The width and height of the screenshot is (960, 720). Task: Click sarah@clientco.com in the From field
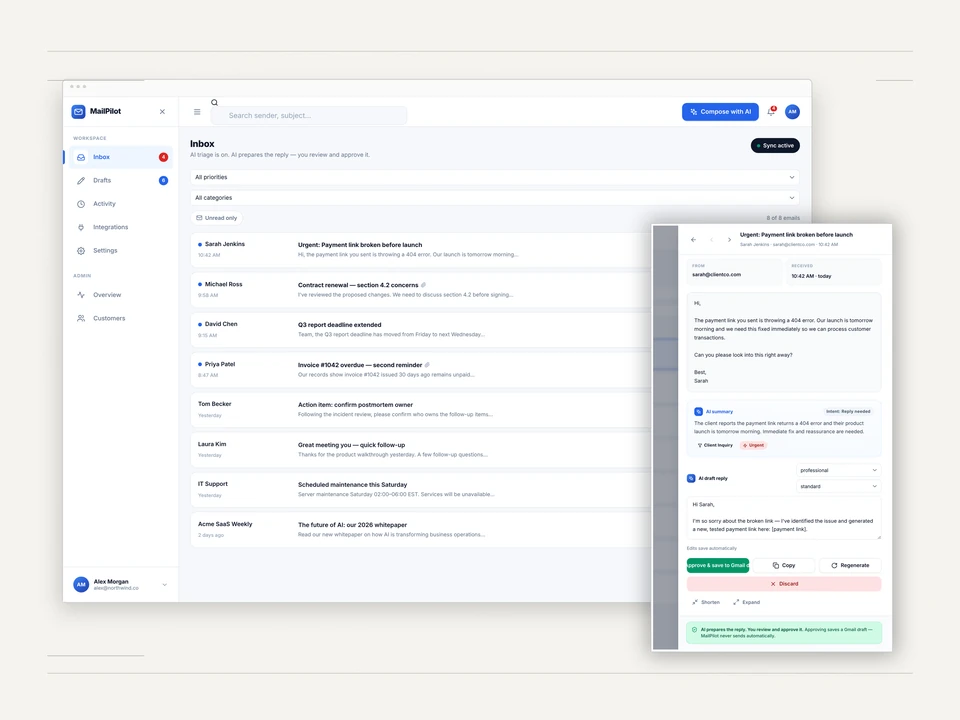click(716, 275)
